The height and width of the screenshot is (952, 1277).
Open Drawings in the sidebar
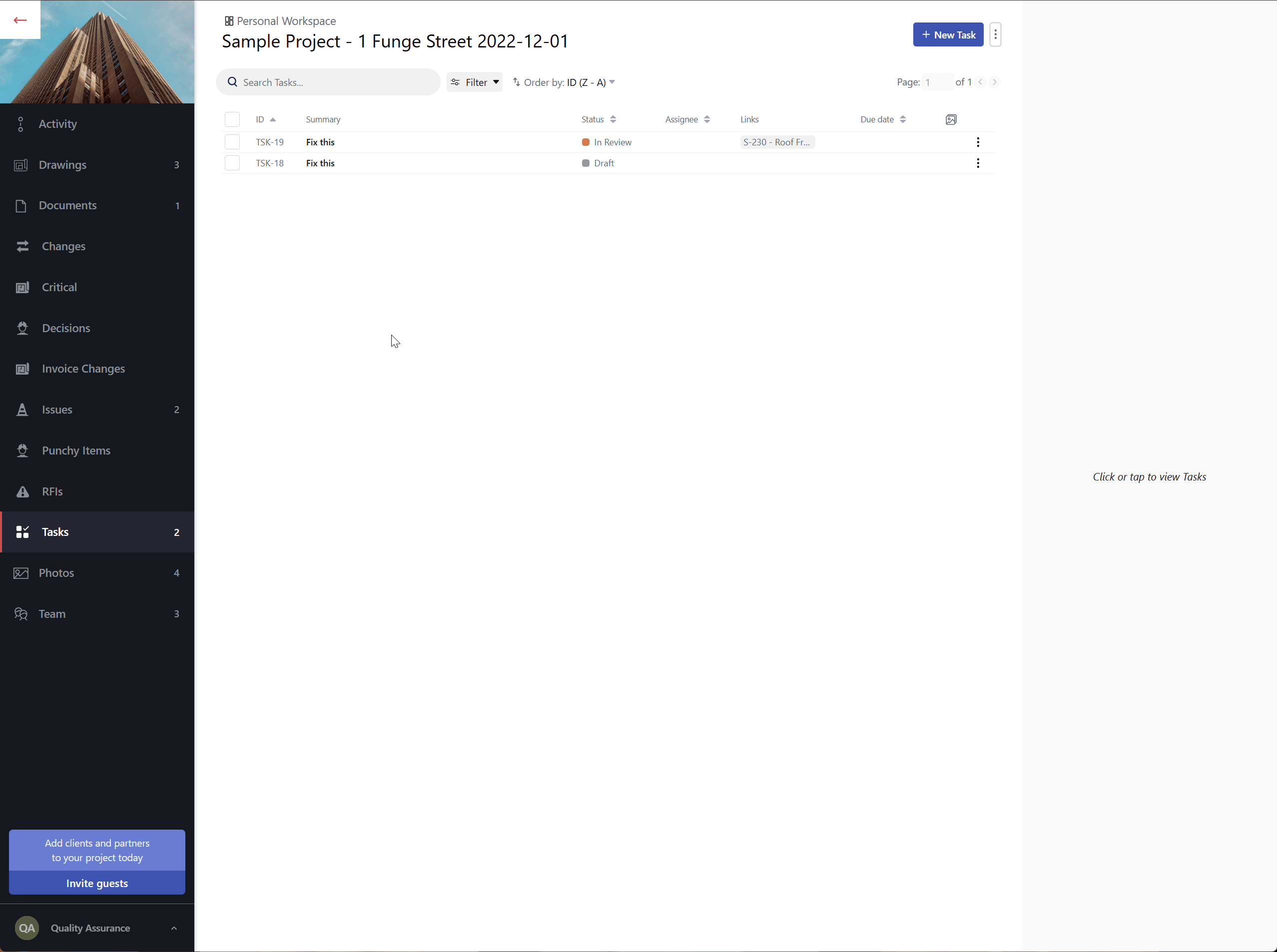pos(62,165)
